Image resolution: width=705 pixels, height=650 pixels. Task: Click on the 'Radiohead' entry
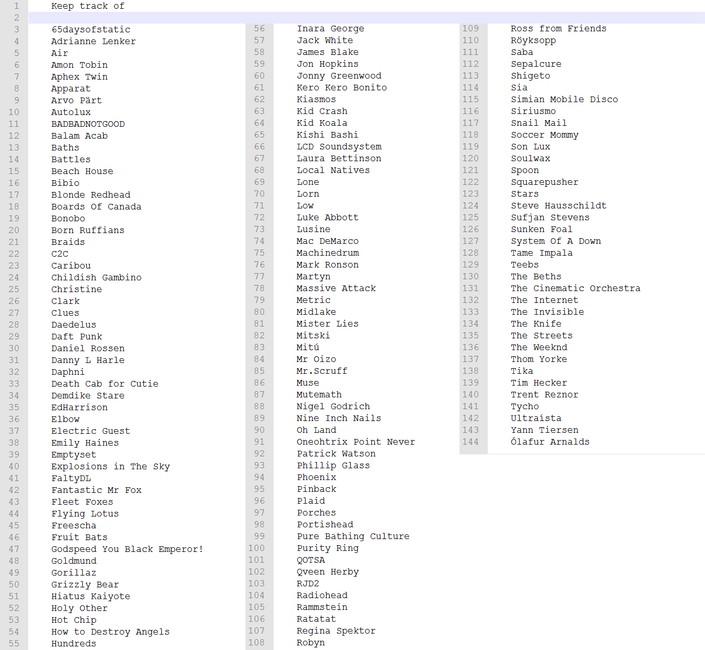coord(322,596)
